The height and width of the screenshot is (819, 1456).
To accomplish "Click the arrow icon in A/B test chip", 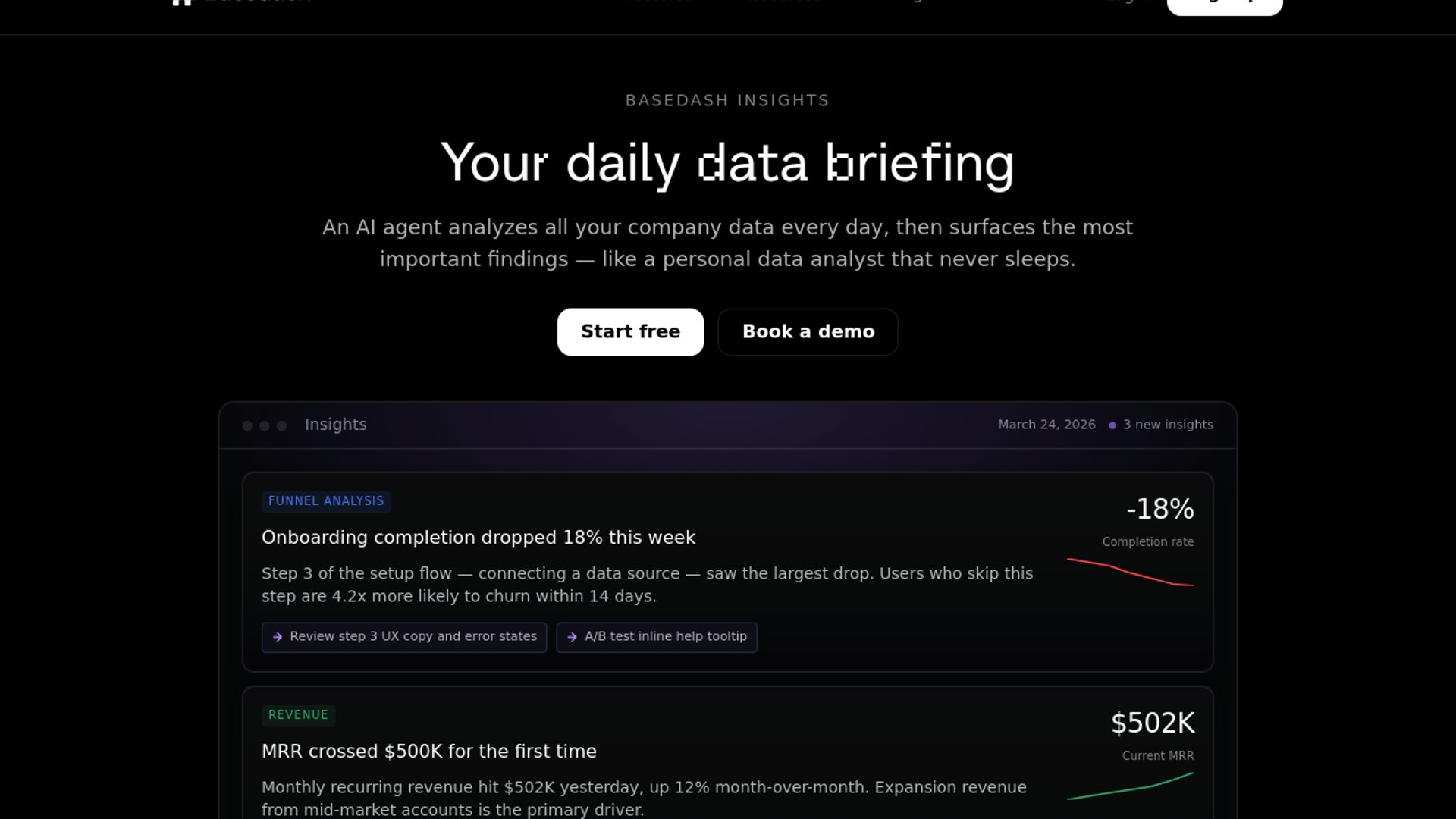I will point(573,637).
